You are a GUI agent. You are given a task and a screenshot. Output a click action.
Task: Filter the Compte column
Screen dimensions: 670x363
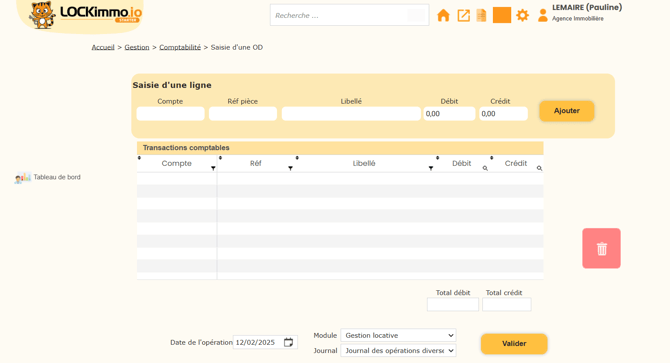pyautogui.click(x=213, y=168)
